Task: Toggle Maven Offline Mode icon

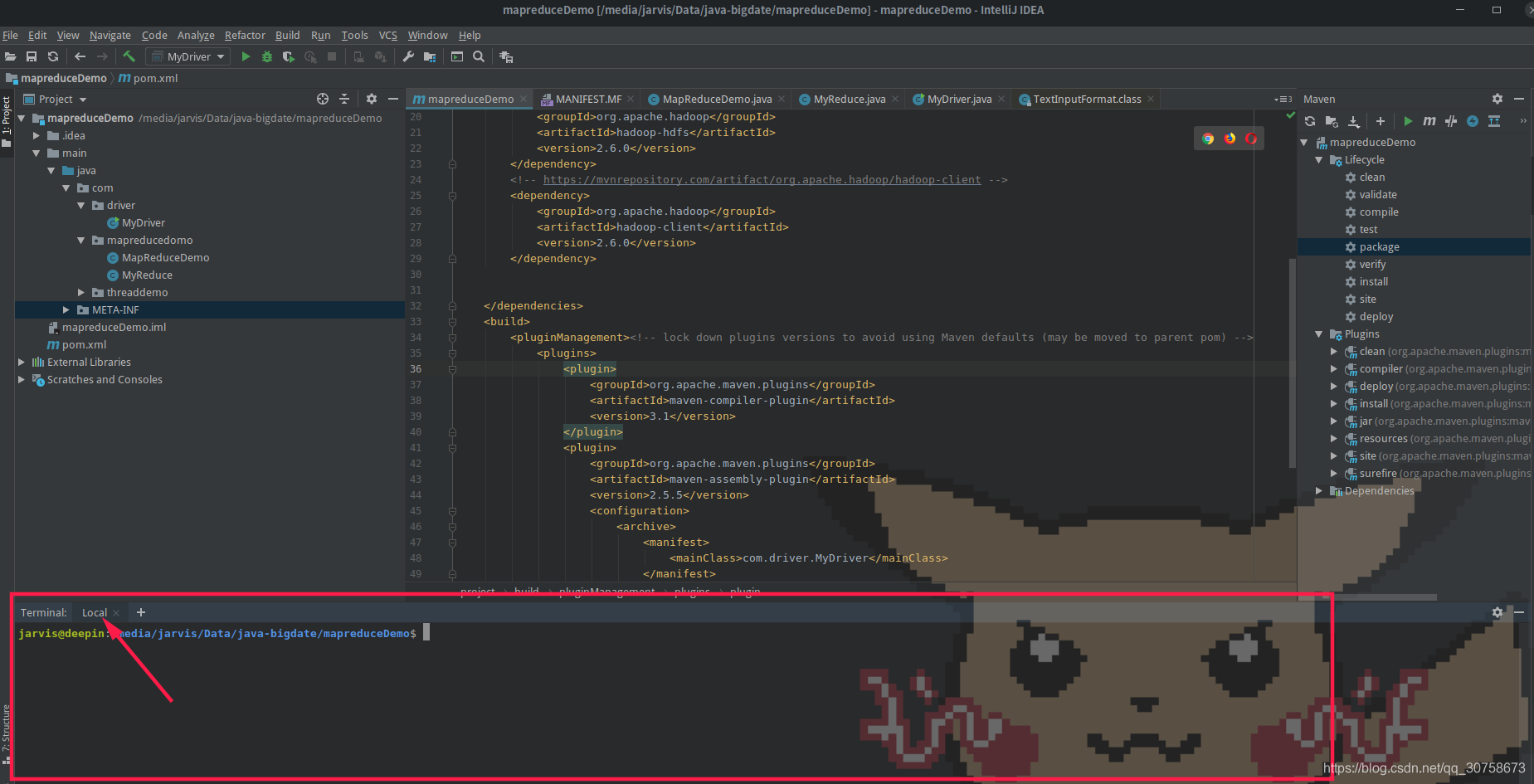Action: click(x=1451, y=121)
